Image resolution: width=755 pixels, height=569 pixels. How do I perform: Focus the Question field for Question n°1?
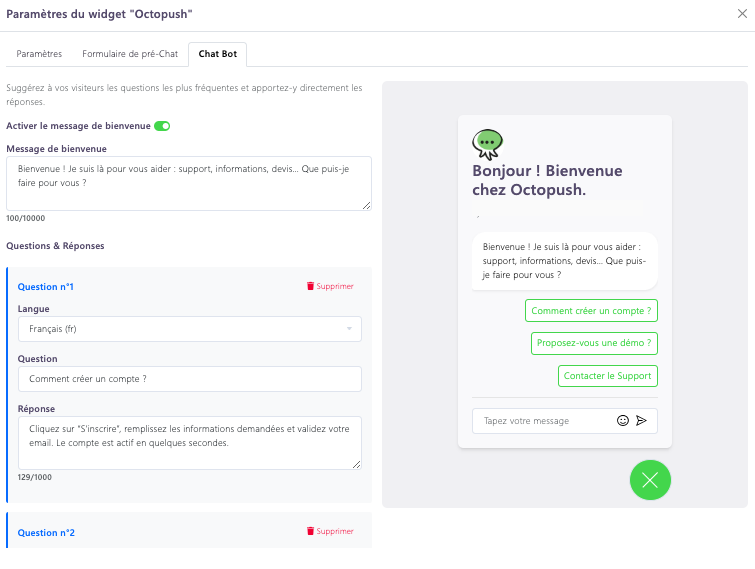point(190,379)
